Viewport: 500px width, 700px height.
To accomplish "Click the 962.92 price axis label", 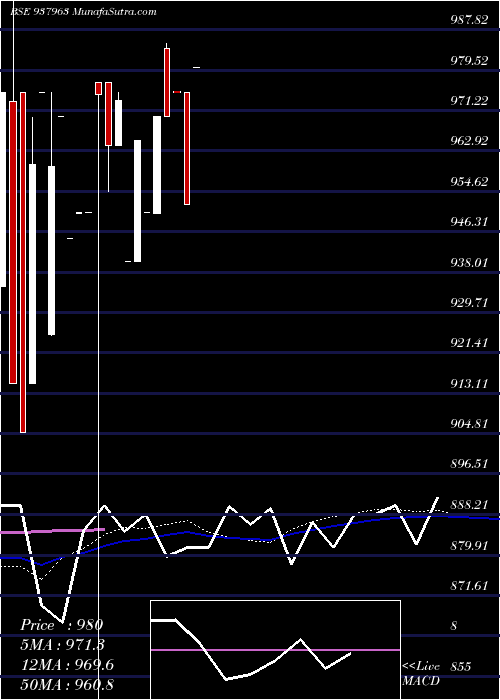I will [x=468, y=141].
